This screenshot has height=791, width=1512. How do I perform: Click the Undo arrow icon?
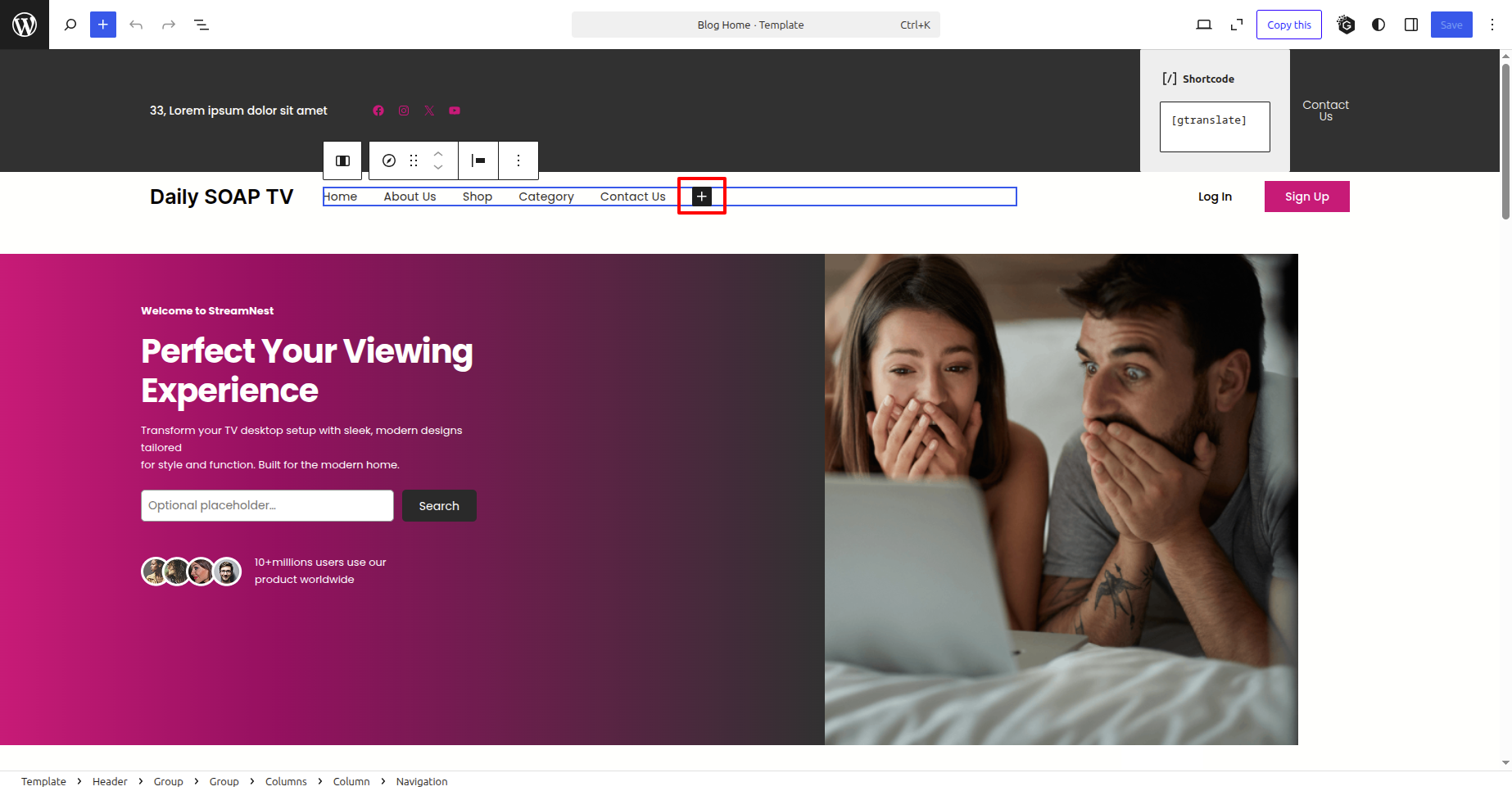pyautogui.click(x=136, y=25)
